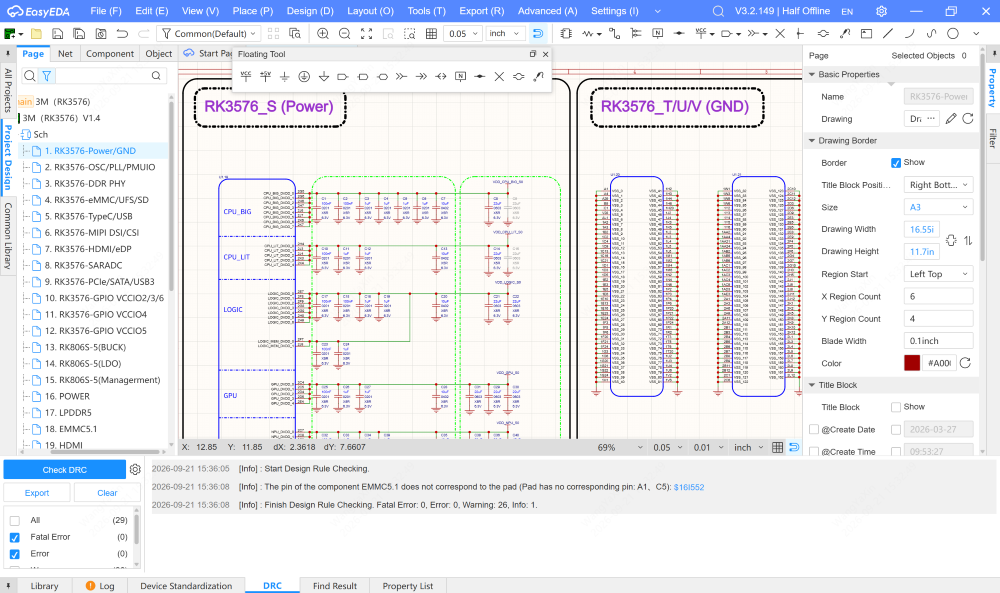This screenshot has width=1000, height=593.
Task: Click the DRC Clear button
Action: (107, 493)
